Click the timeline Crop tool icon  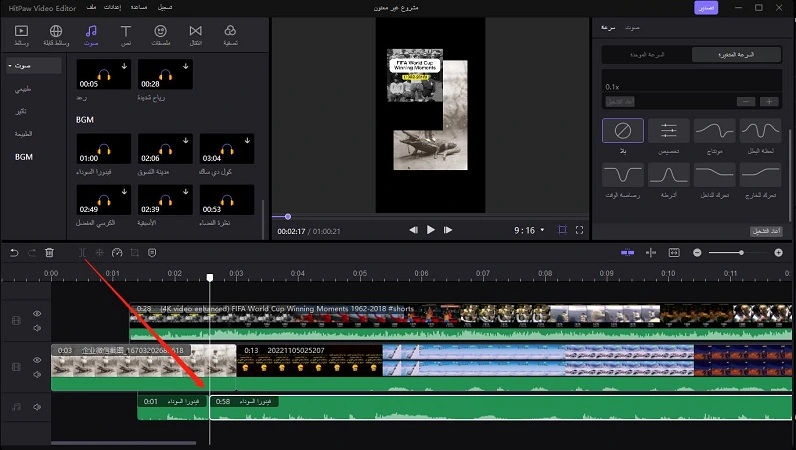(135, 252)
